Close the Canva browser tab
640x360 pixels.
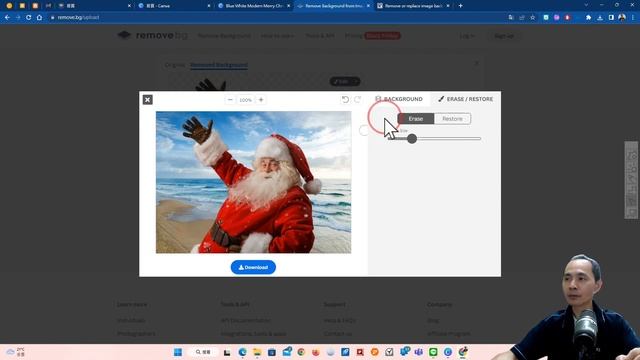point(209,6)
